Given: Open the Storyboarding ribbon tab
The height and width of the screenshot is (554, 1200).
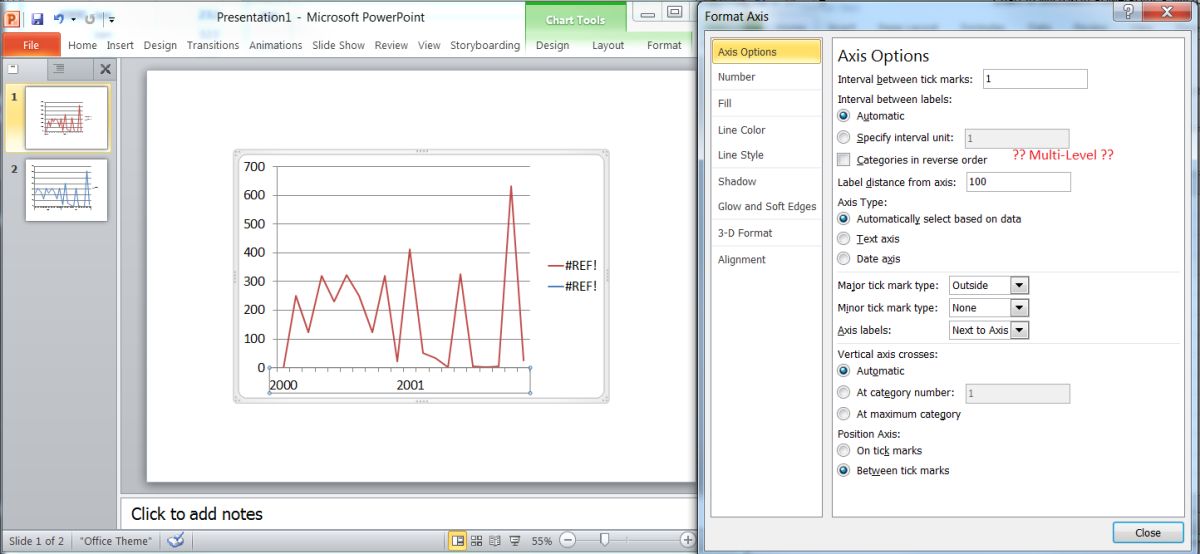Looking at the screenshot, I should (x=485, y=45).
